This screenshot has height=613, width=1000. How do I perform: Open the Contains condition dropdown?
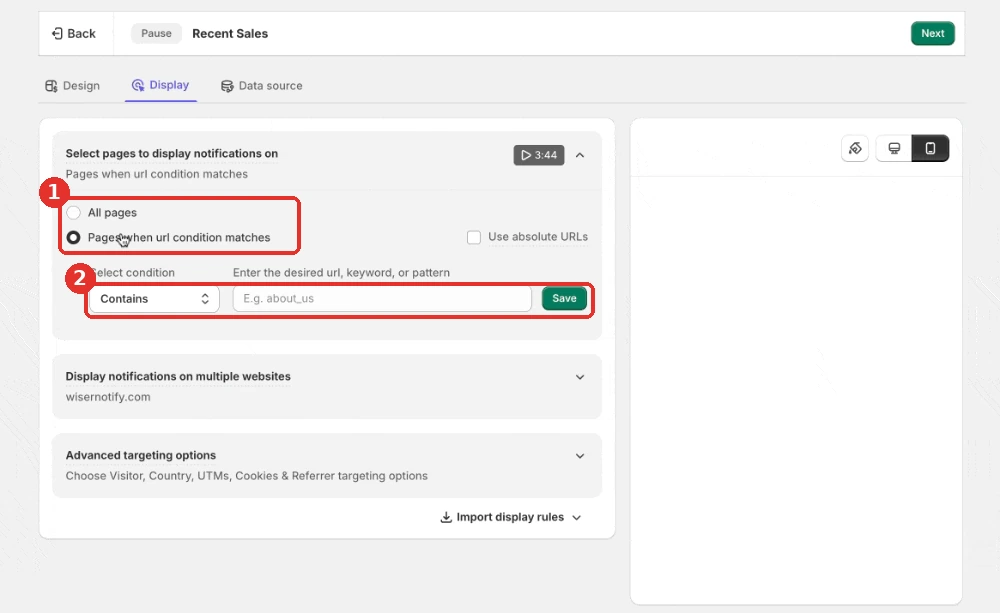tap(154, 299)
